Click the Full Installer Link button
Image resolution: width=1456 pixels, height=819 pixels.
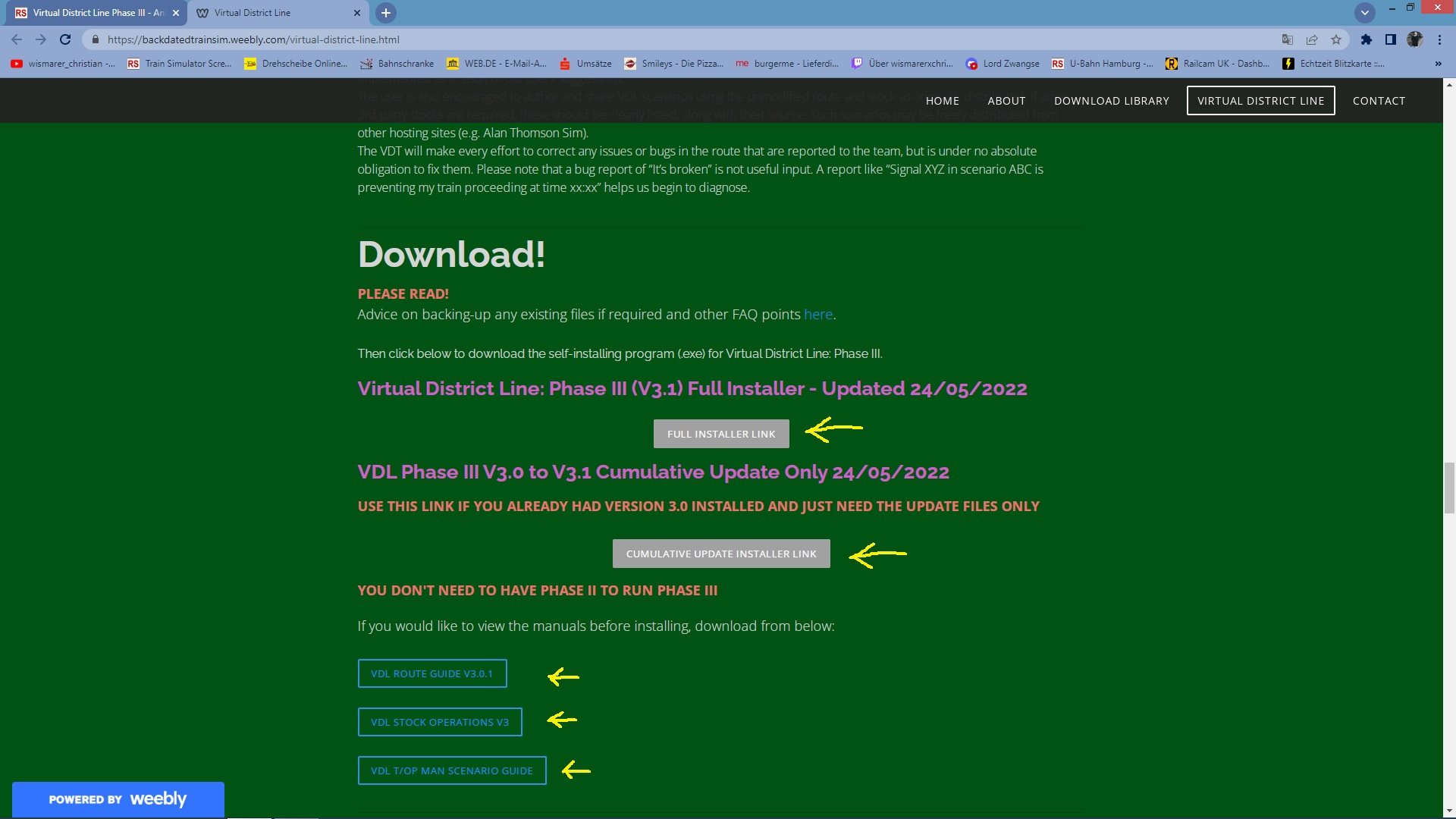720,434
